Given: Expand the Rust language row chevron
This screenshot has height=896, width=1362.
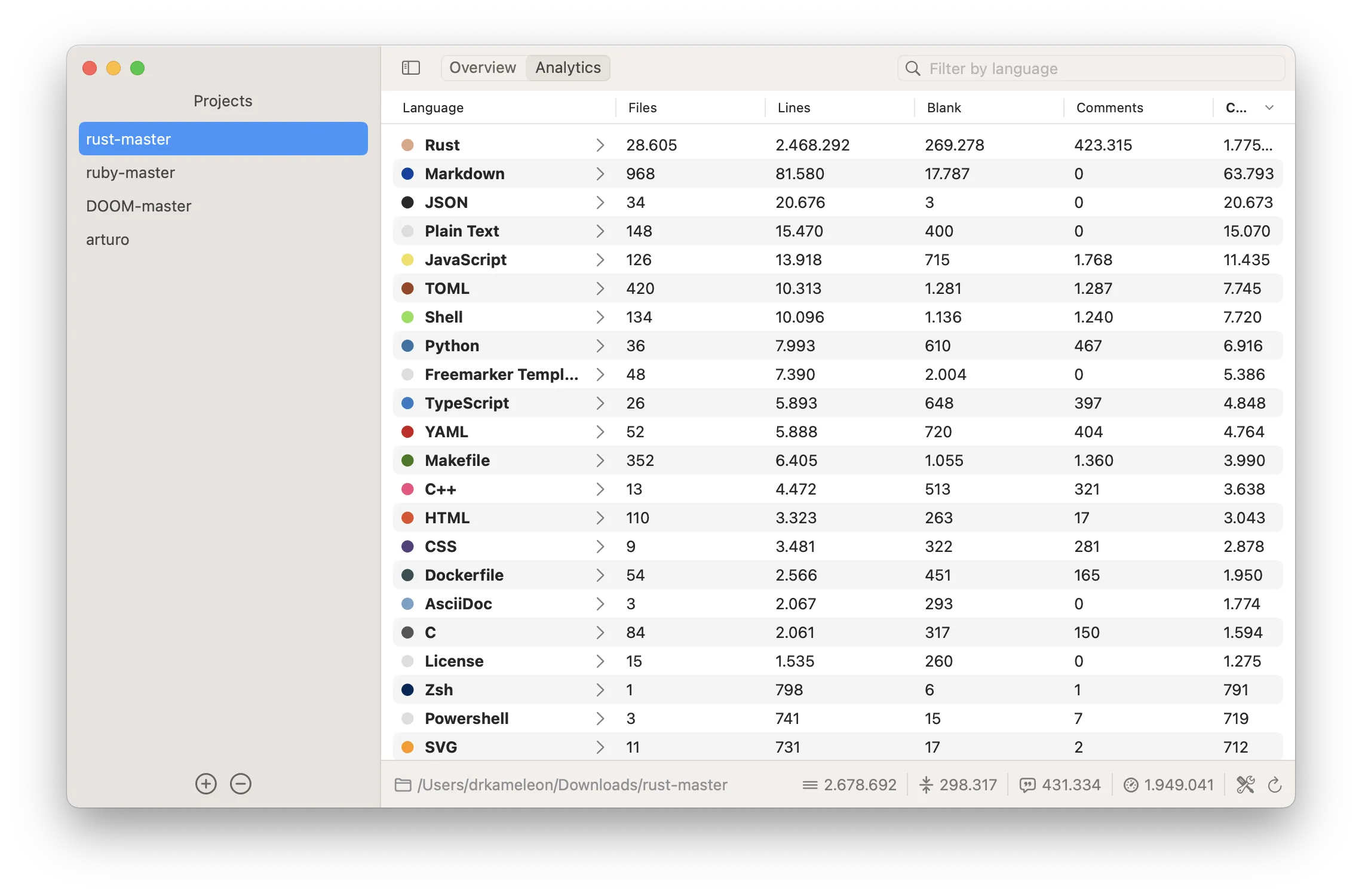Looking at the screenshot, I should click(x=600, y=145).
